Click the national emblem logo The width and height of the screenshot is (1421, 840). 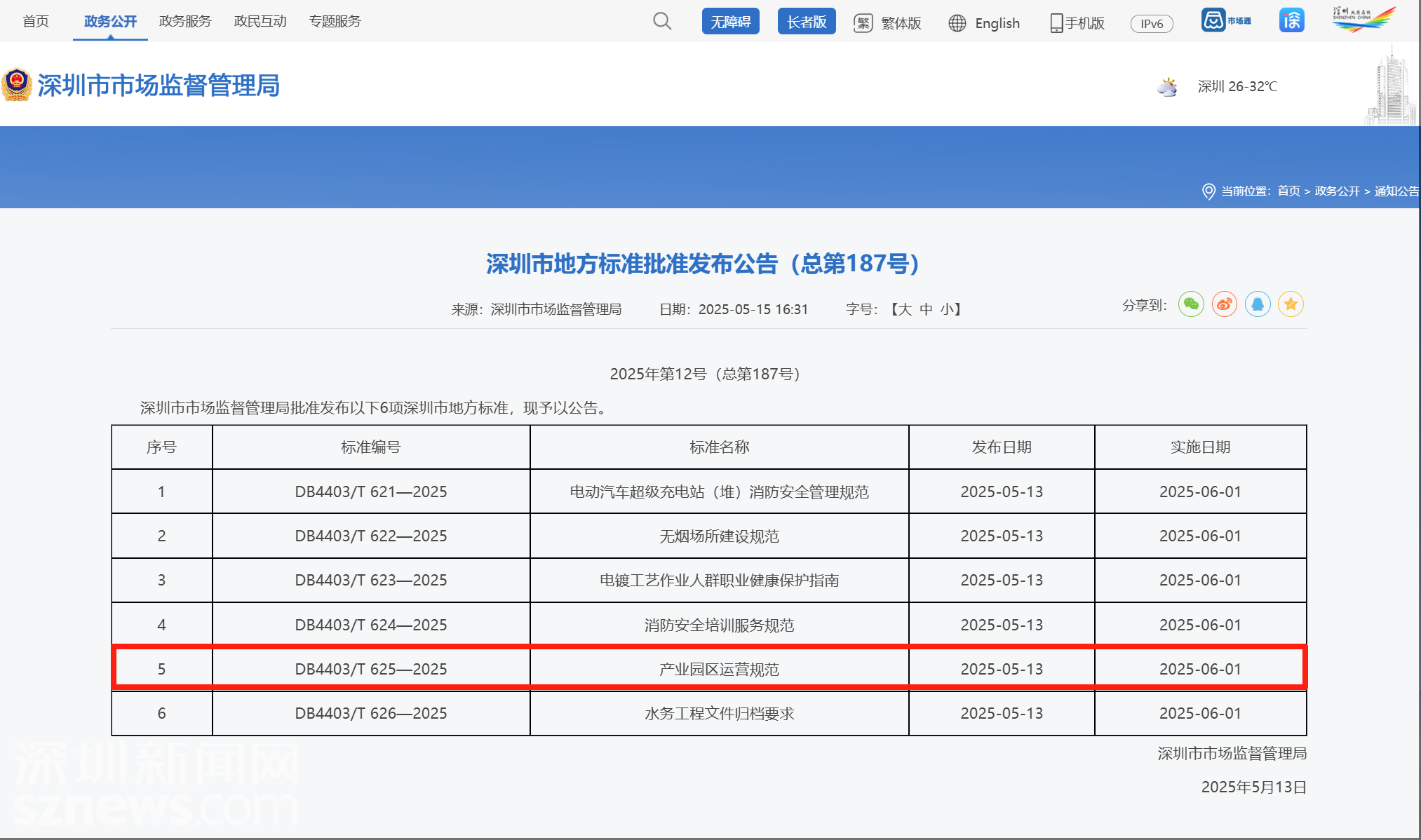click(17, 85)
